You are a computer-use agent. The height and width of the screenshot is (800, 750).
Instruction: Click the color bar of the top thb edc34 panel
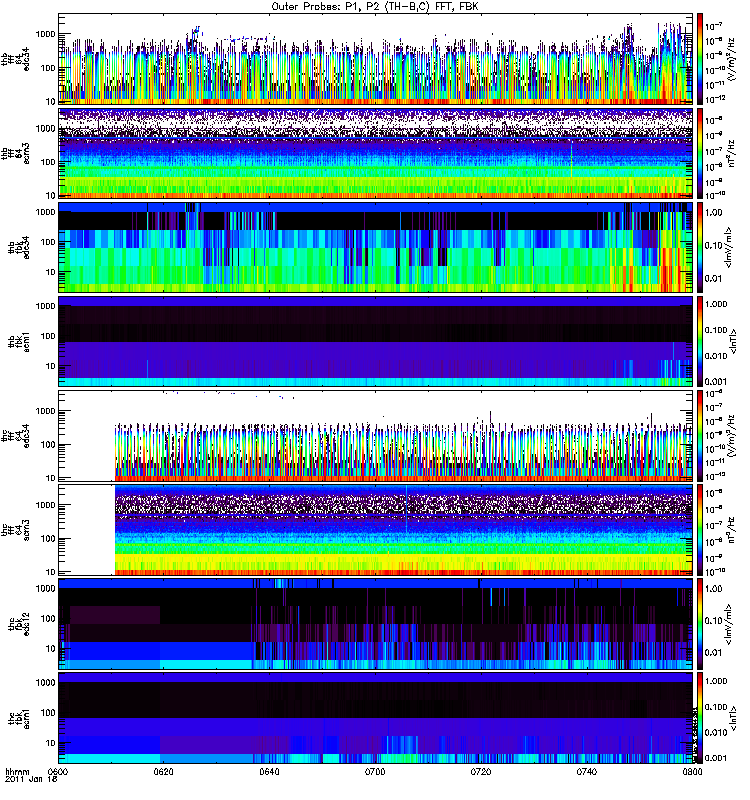click(x=700, y=59)
